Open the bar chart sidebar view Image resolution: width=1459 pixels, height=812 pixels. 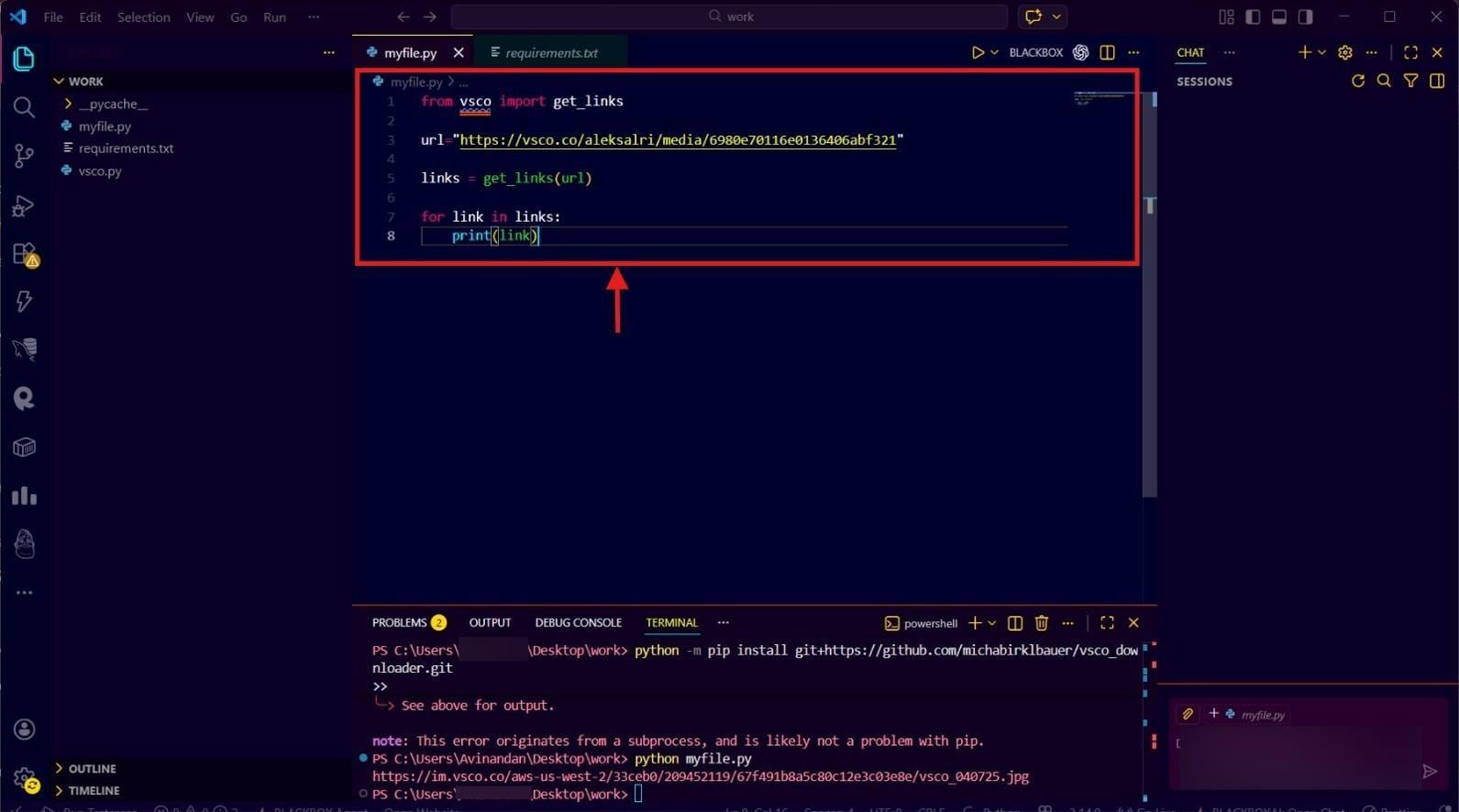(x=24, y=496)
